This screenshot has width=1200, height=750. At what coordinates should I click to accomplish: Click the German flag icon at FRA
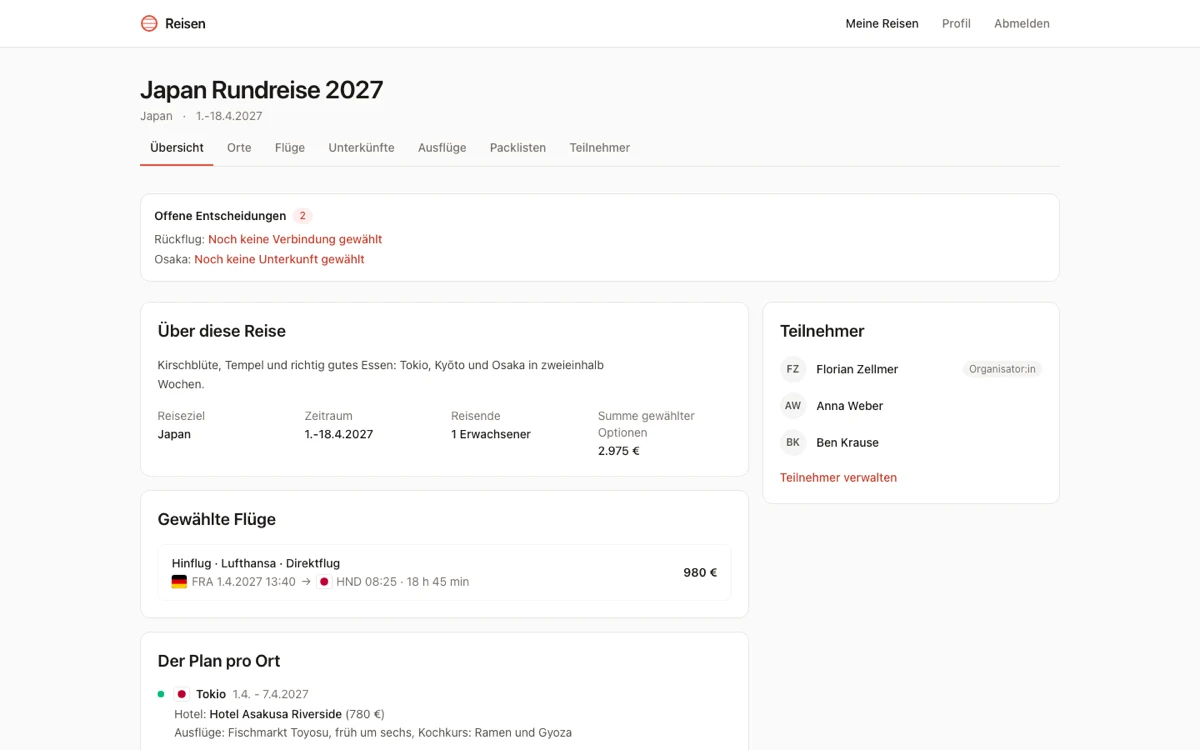tap(179, 582)
